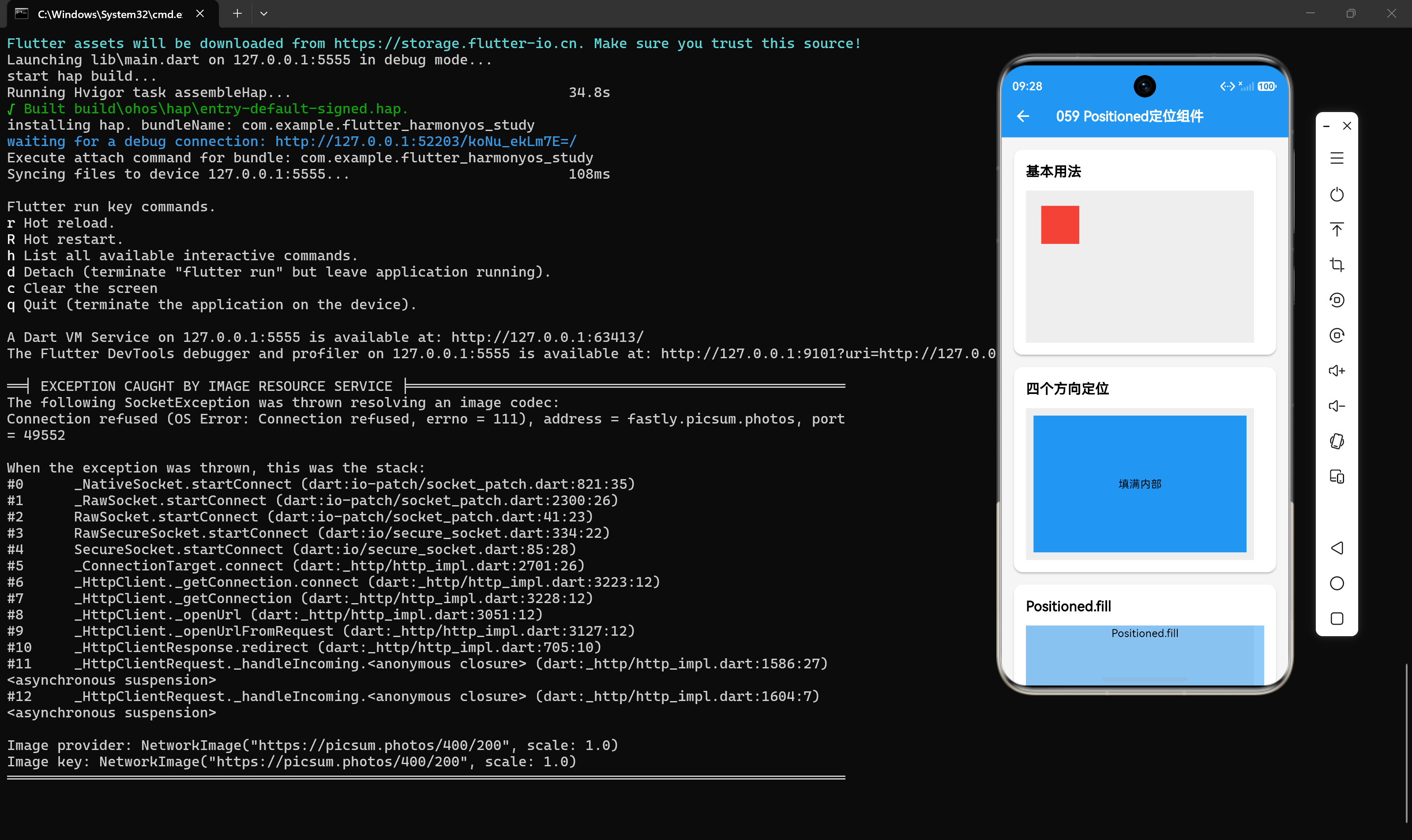This screenshot has width=1412, height=840.
Task: Click the stack frame #0 _NativeSocket.startConnect
Action: (x=321, y=484)
